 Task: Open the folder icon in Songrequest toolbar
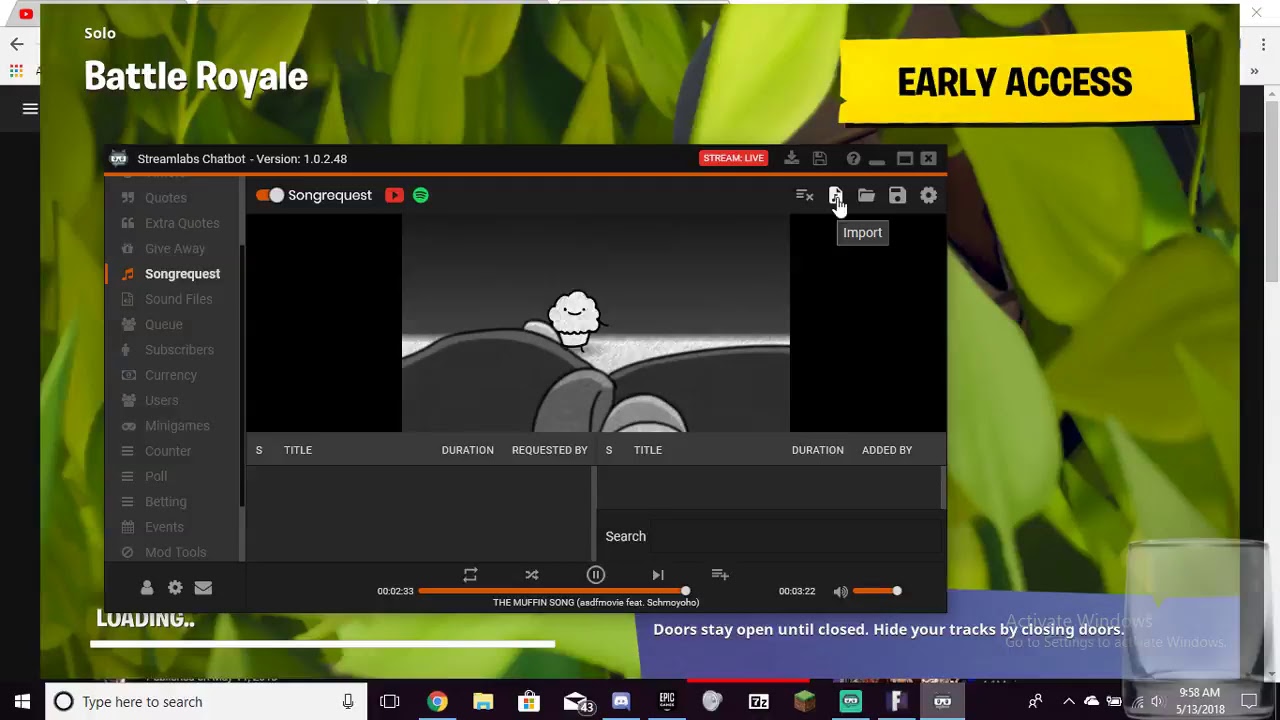(x=866, y=195)
